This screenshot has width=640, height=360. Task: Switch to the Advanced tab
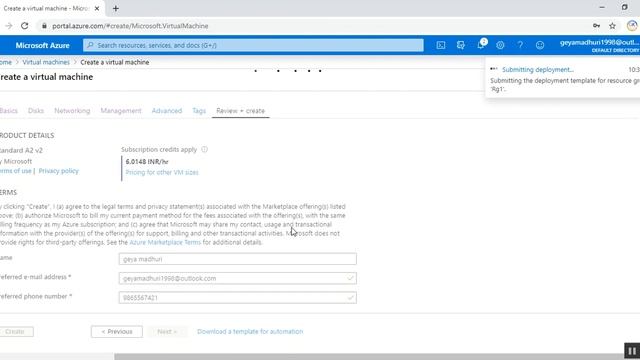tap(167, 111)
